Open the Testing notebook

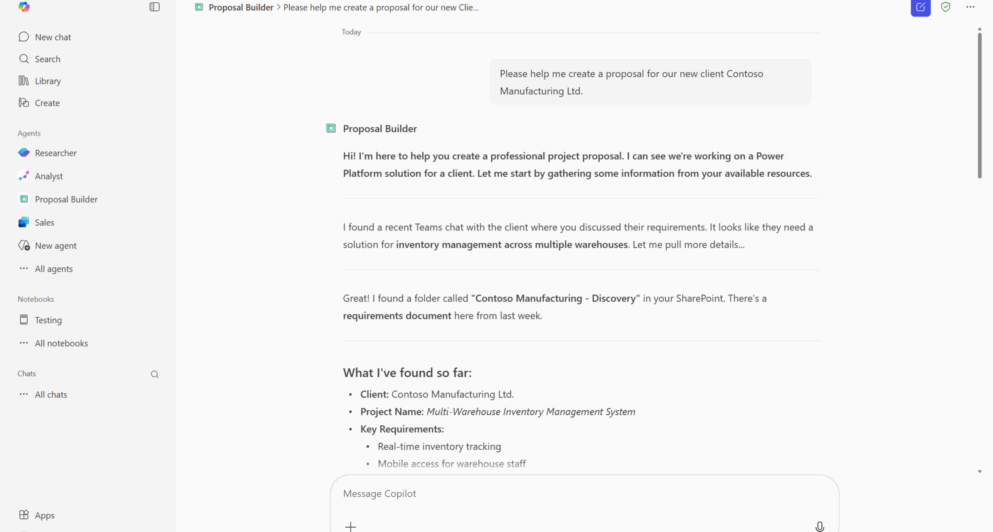click(40, 320)
